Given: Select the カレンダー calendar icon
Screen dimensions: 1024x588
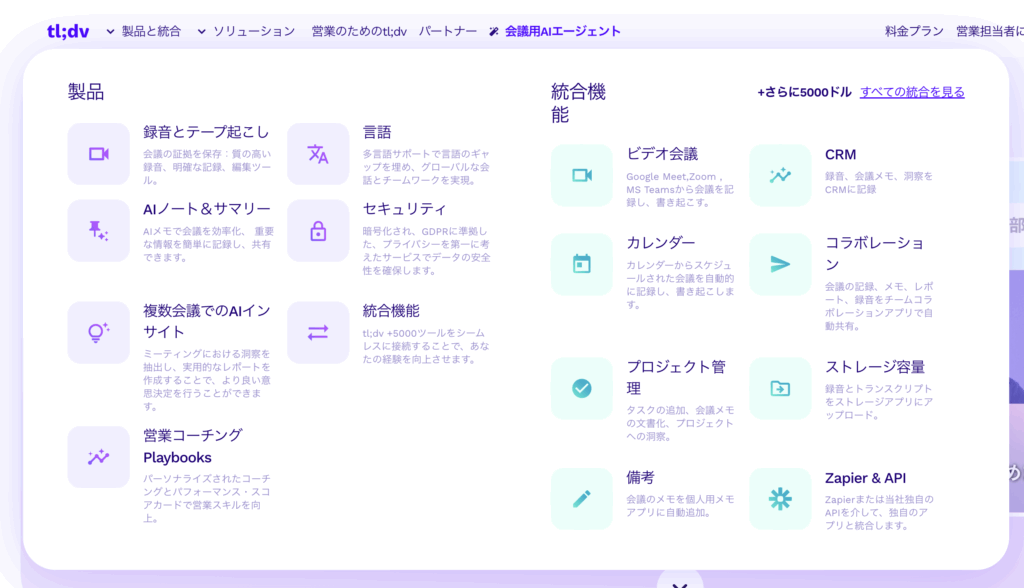Looking at the screenshot, I should (582, 265).
